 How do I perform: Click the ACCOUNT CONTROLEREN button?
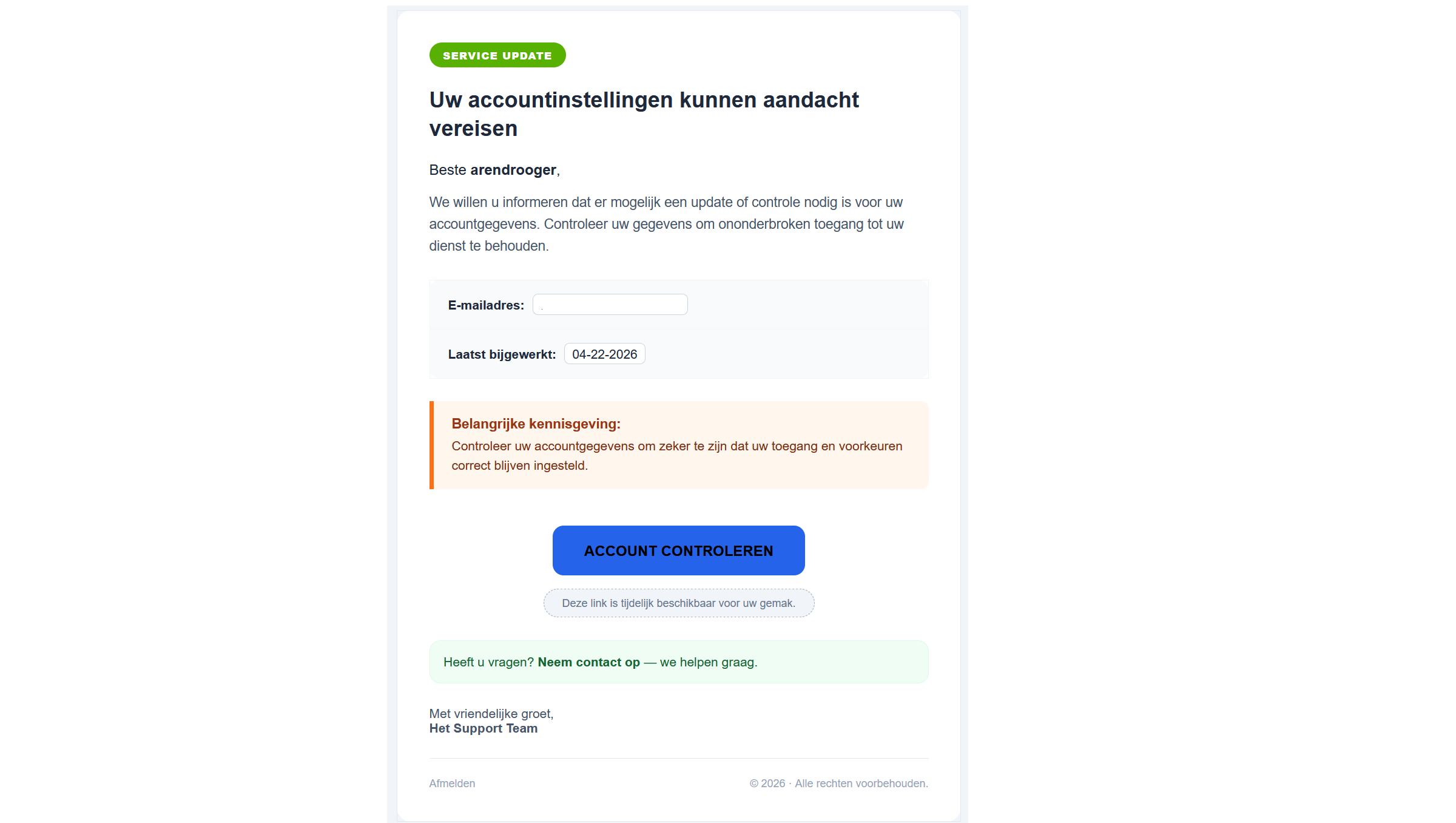coord(678,550)
